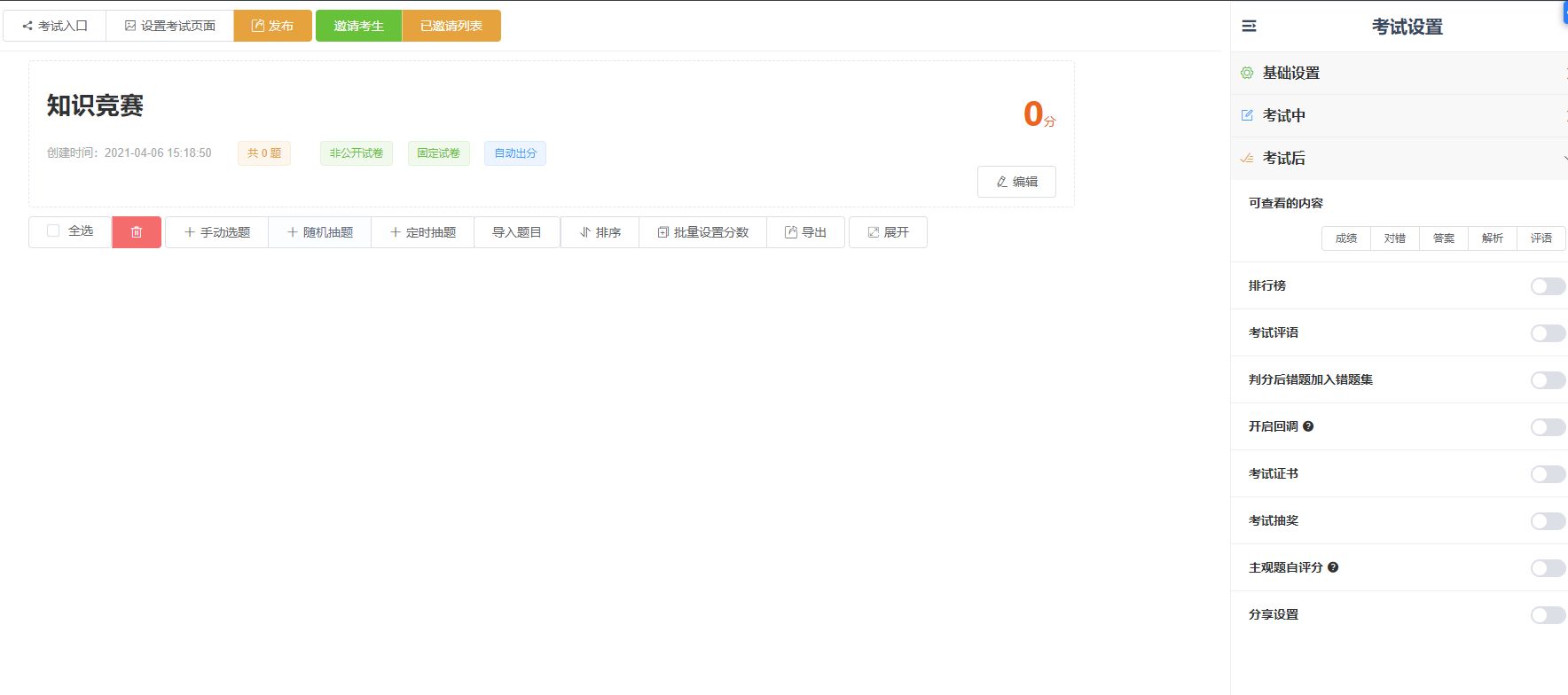The image size is (1568, 695).
Task: Click the 展开 expand button
Action: tap(888, 232)
